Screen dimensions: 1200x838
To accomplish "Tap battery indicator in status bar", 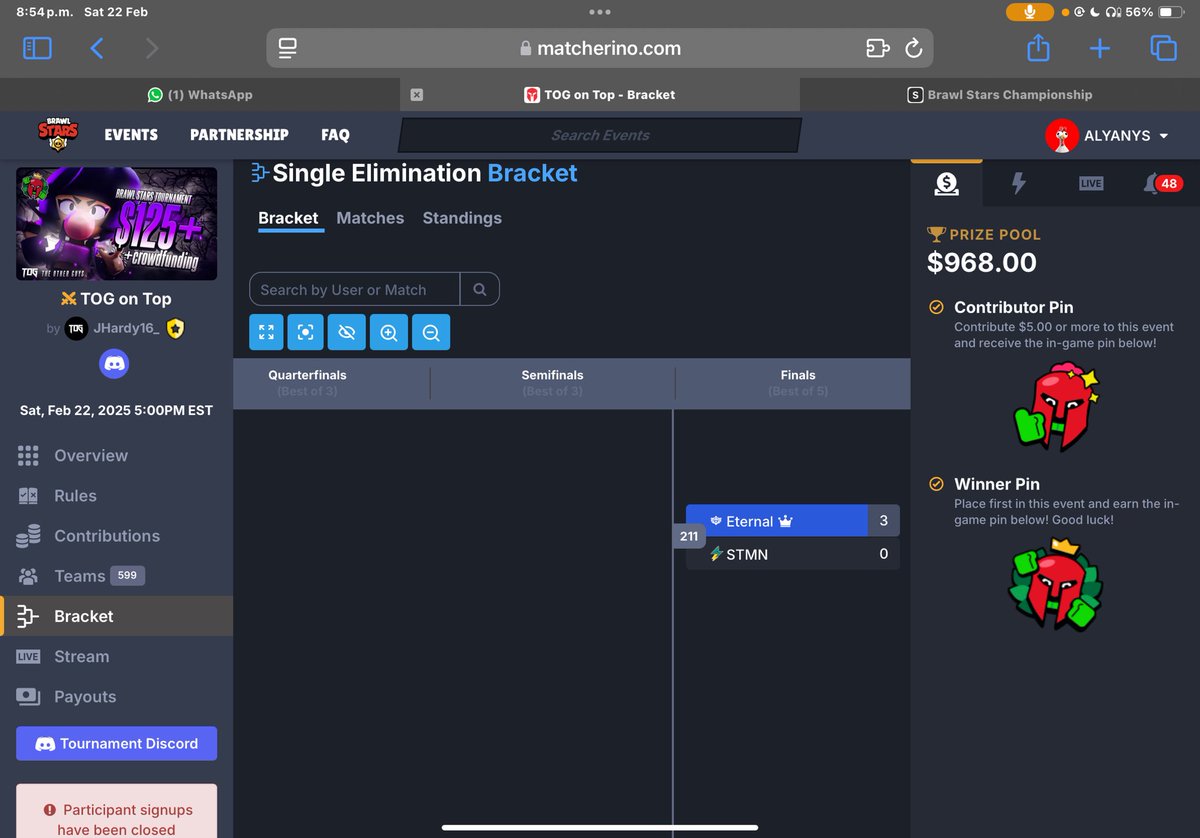I will coord(1171,12).
